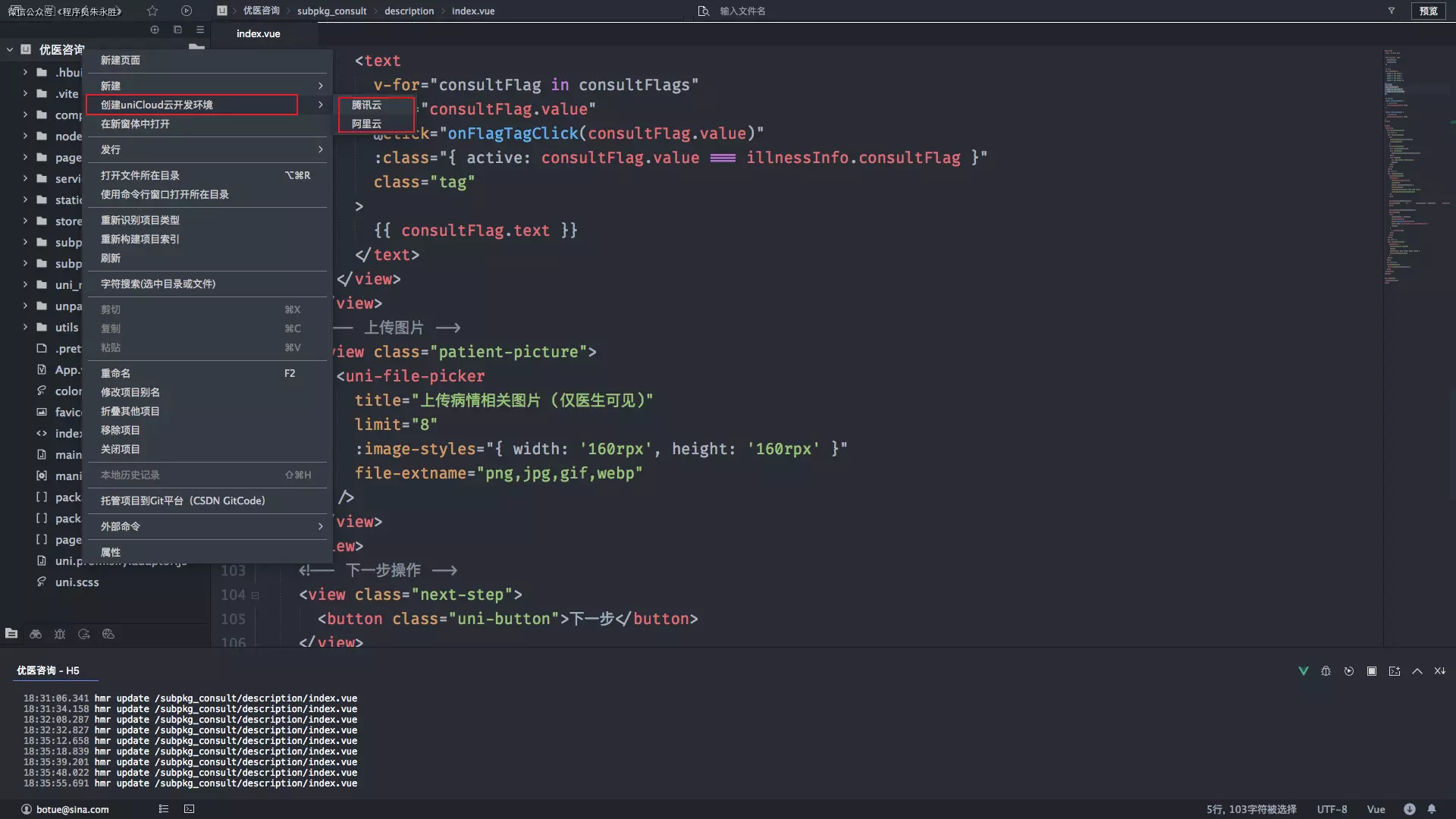This screenshot has height=819, width=1456.
Task: Expand the store folder in project tree
Action: point(25,221)
